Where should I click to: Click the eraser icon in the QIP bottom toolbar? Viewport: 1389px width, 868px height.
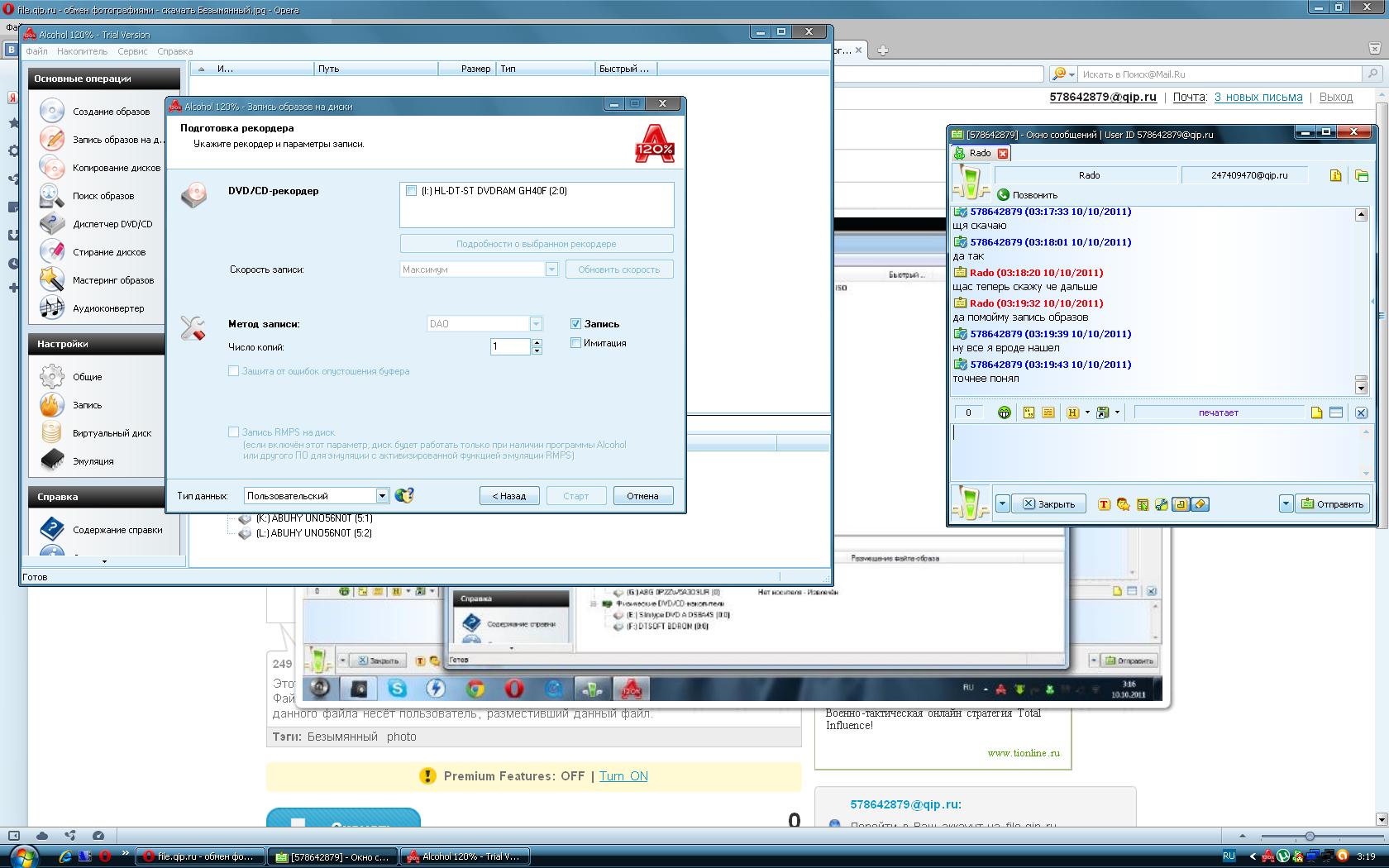pyautogui.click(x=1200, y=504)
